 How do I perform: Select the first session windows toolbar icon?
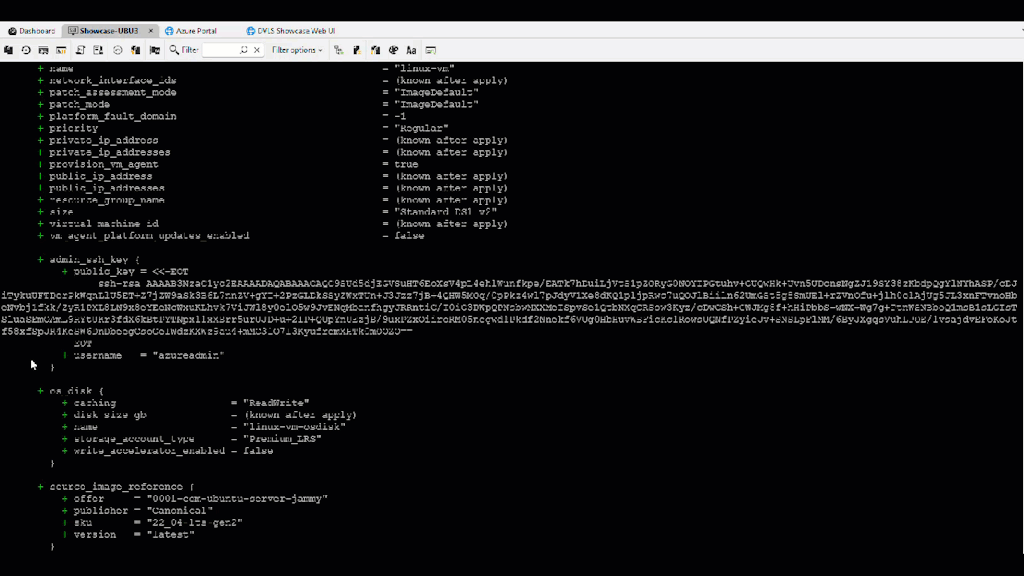point(9,50)
